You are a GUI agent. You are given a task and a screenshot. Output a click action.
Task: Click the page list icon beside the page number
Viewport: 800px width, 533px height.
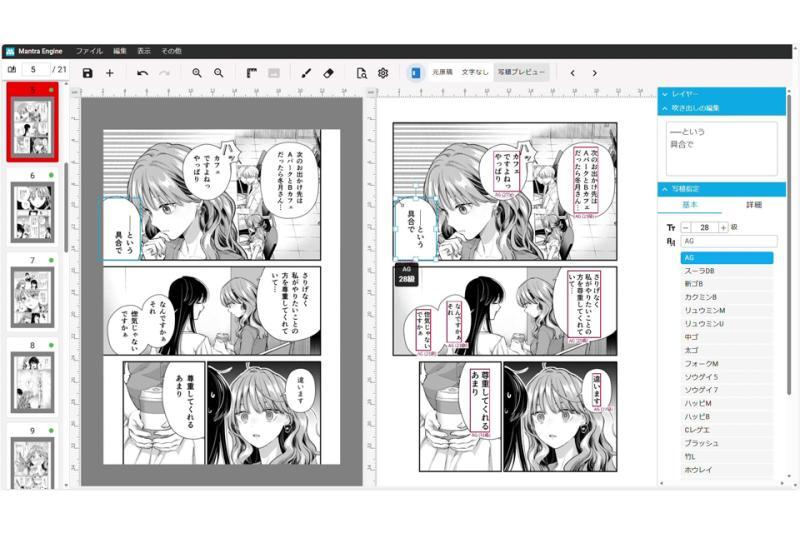point(12,69)
